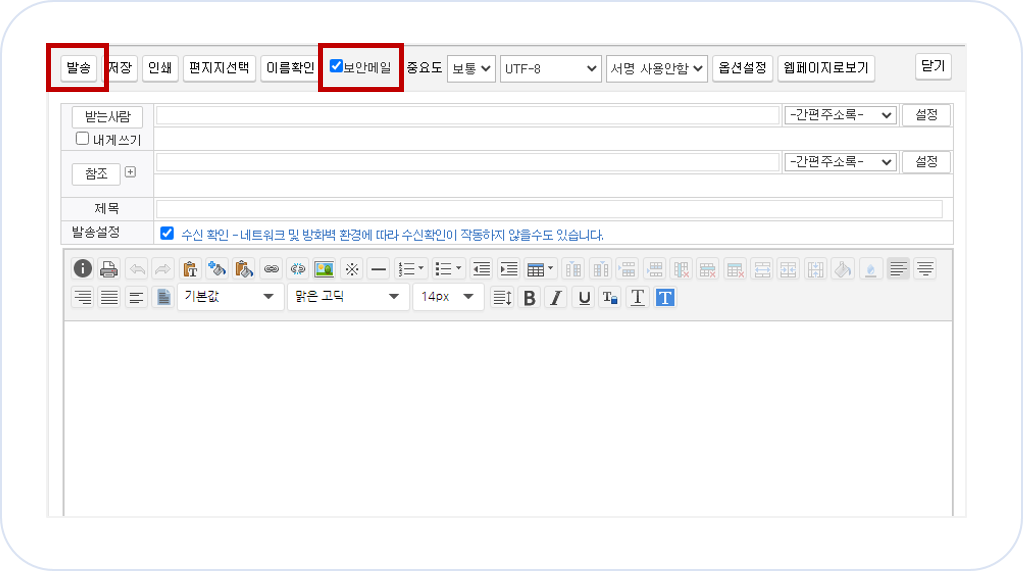Click the insert row above icon
Viewport: 1023px width, 571px height.
click(x=628, y=269)
